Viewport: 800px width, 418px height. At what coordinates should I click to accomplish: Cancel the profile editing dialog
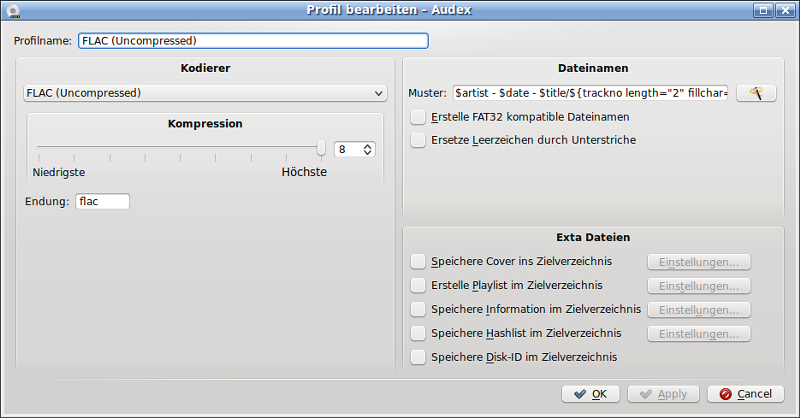click(745, 394)
